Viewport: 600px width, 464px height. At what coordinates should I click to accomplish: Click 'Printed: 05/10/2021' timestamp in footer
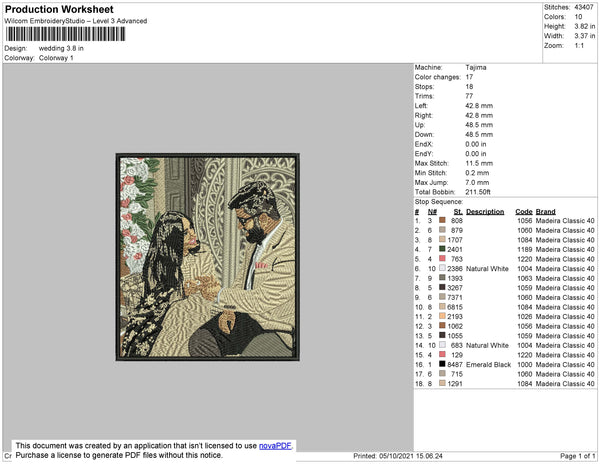coord(398,456)
